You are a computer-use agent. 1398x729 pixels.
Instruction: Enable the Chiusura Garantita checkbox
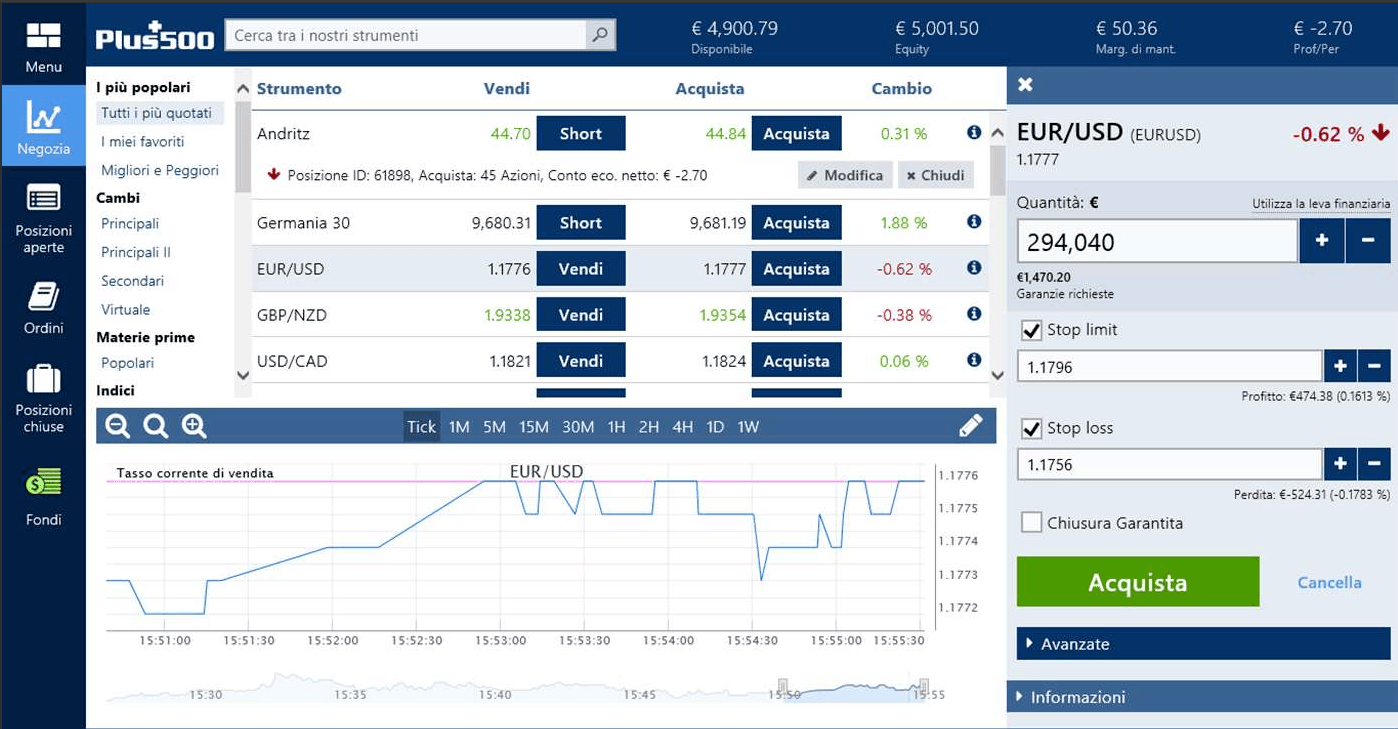point(1031,523)
